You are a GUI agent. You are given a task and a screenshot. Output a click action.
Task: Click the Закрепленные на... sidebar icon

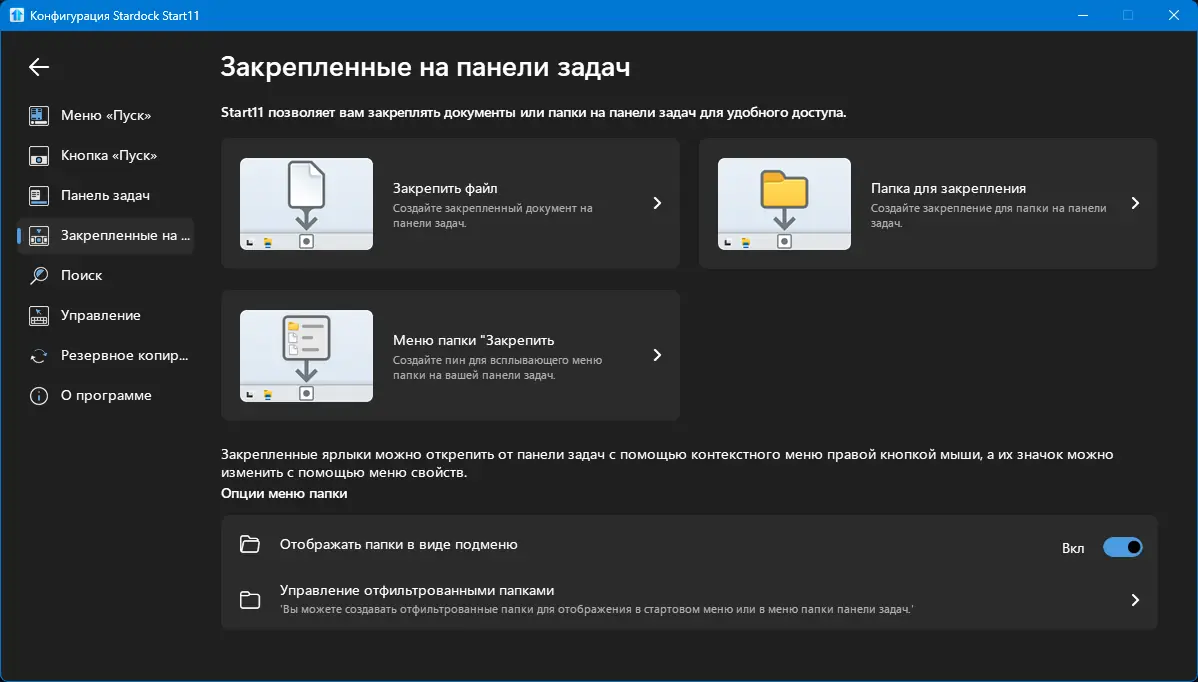pyautogui.click(x=39, y=236)
